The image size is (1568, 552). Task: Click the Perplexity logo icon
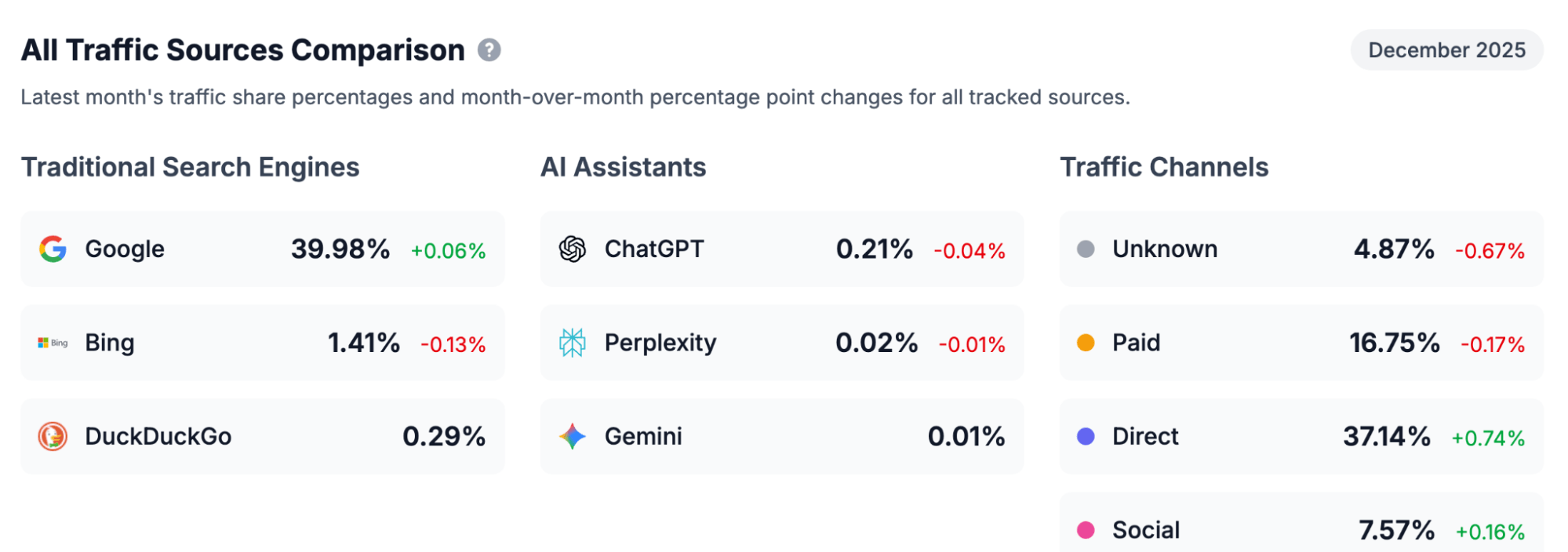tap(572, 343)
